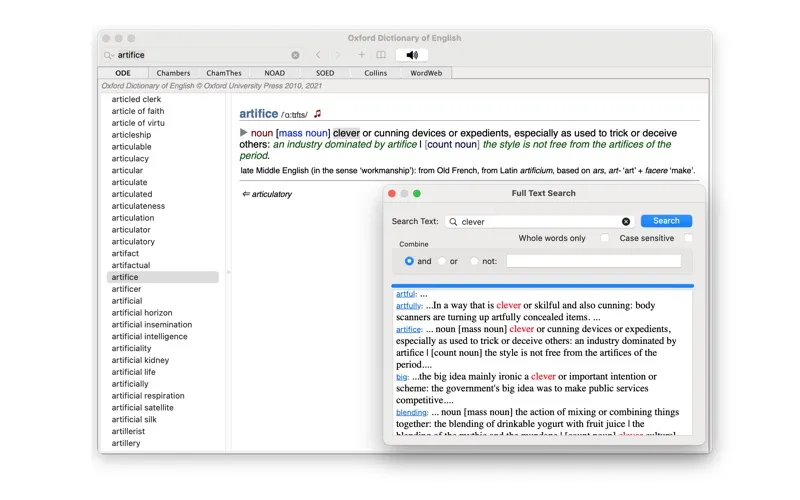Click the plus toolbar icon
Image resolution: width=800 pixels, height=500 pixels.
coord(361,55)
